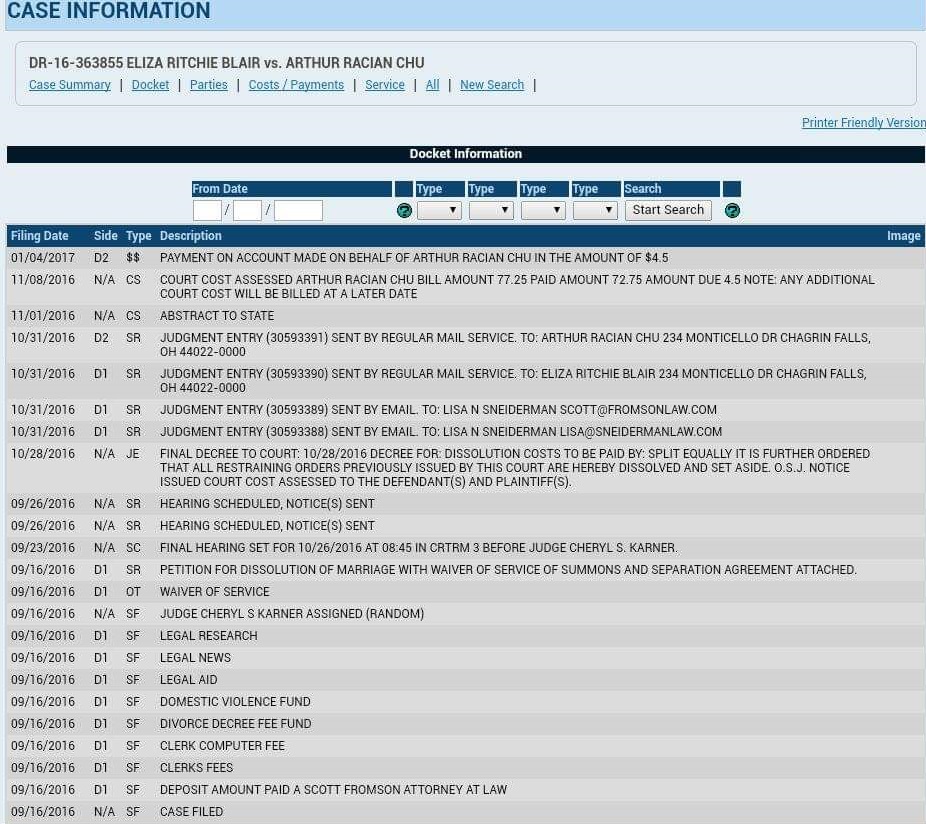Click the CLERKS FEES entry
The width and height of the screenshot is (926, 824).
[x=197, y=768]
